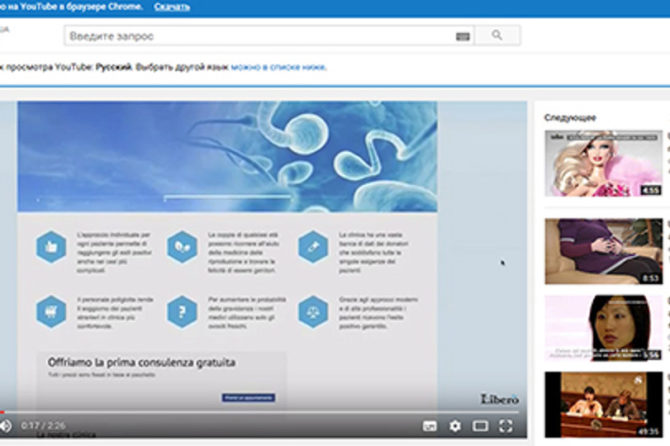Click the thumbs-up hexagon icon in video
The width and height of the screenshot is (670, 446).
click(51, 245)
